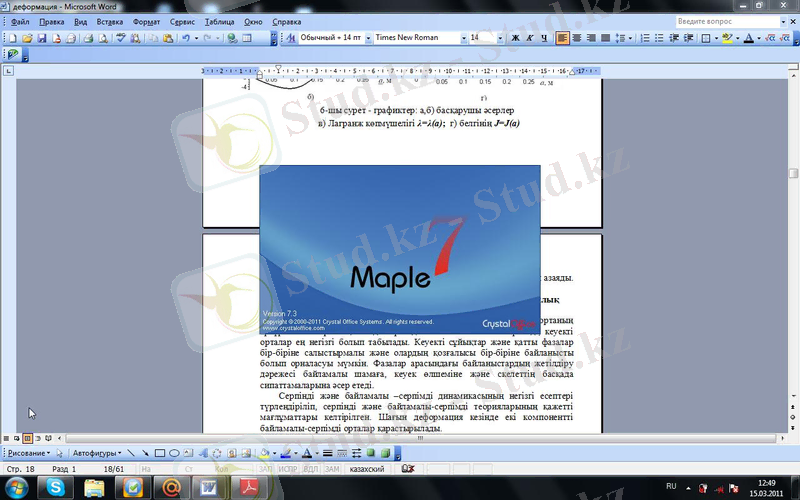Click the Print icon in toolbar

(88, 38)
